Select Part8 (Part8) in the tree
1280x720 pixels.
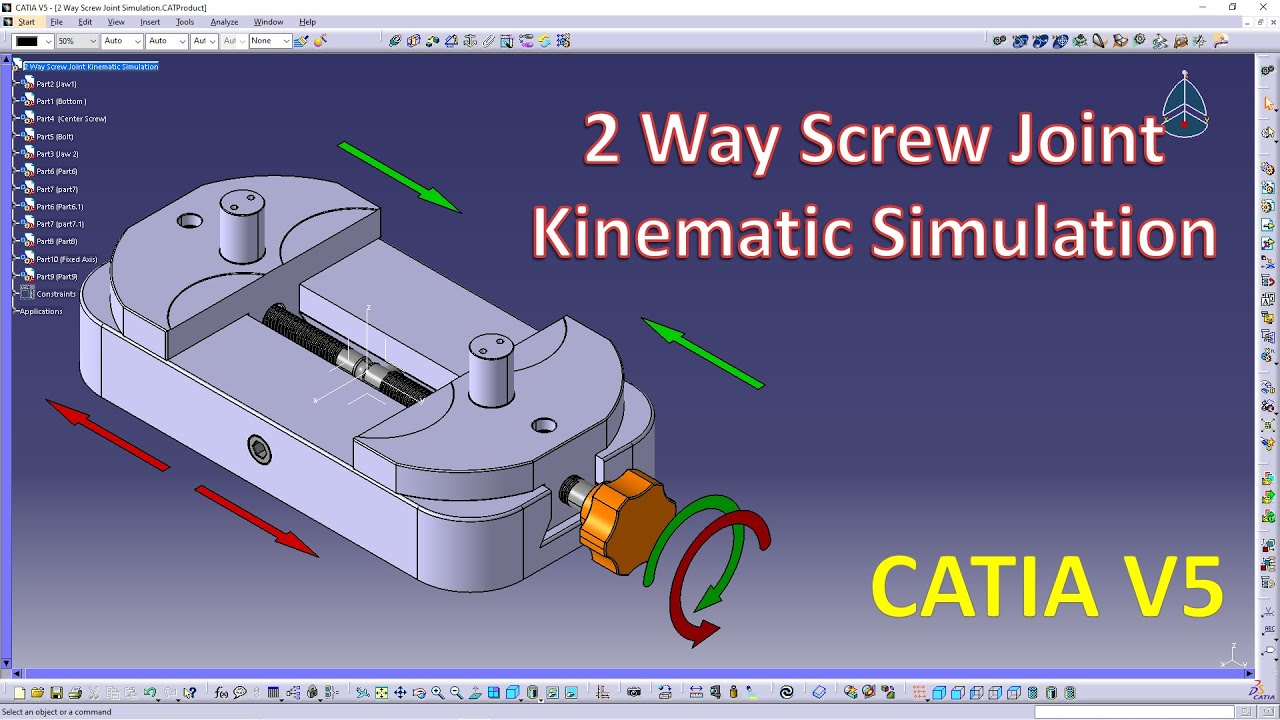57,242
